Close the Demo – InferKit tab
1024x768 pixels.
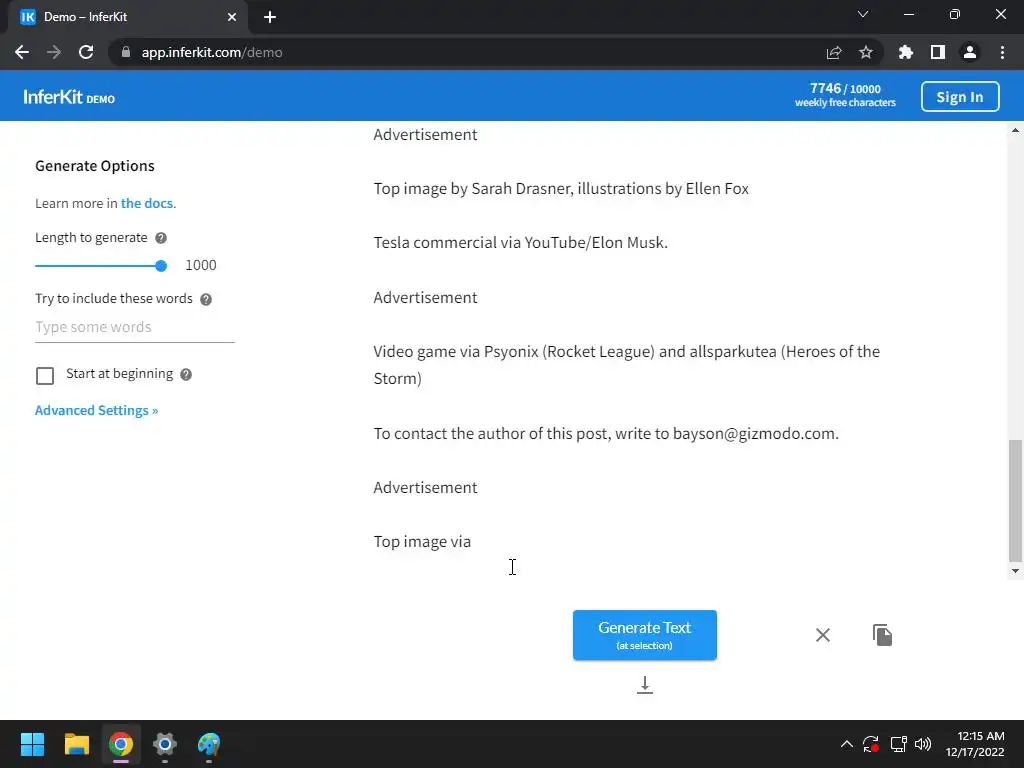pos(232,17)
